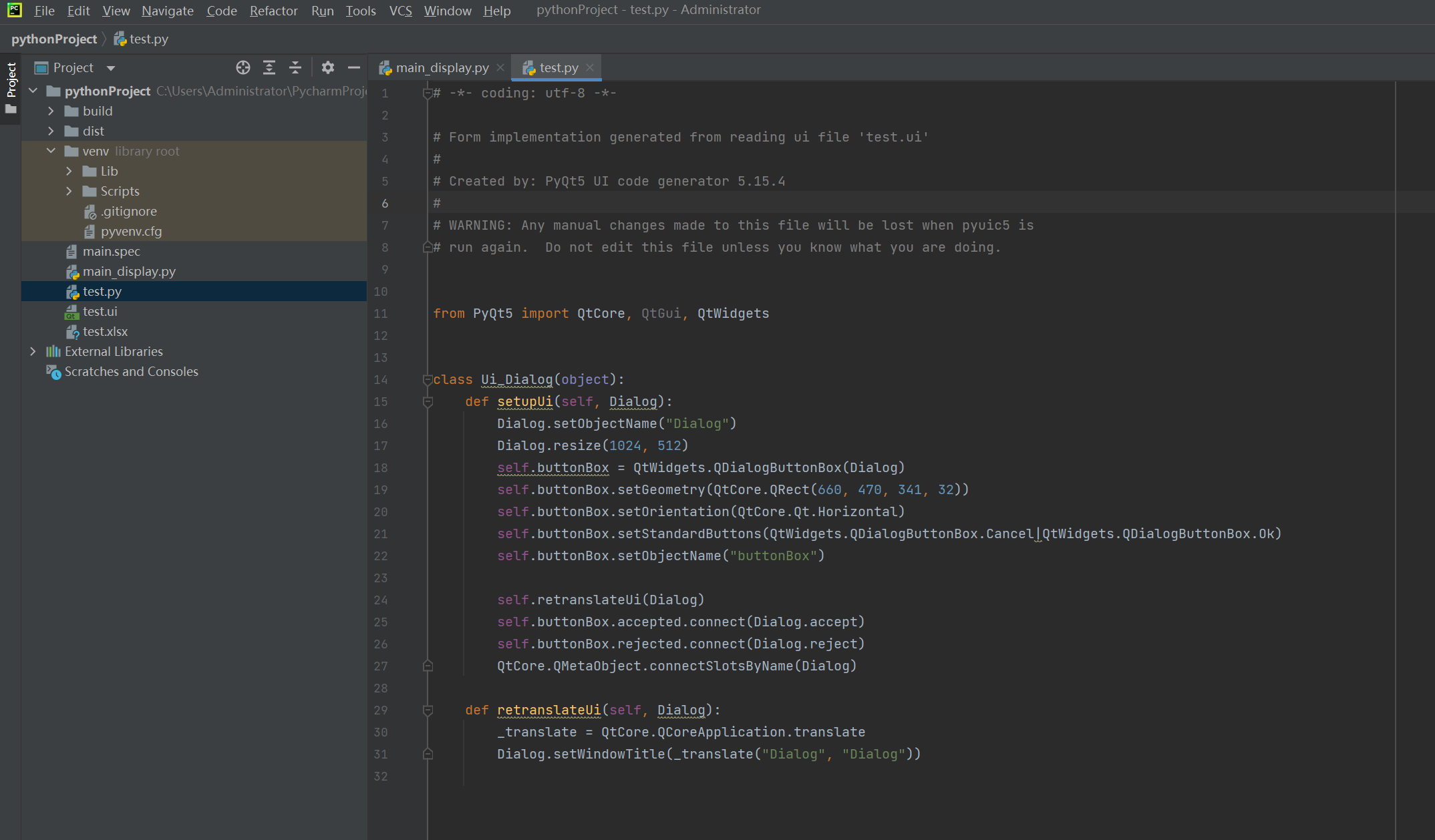
Task: Open the Project view dropdown arrow
Action: (x=111, y=68)
